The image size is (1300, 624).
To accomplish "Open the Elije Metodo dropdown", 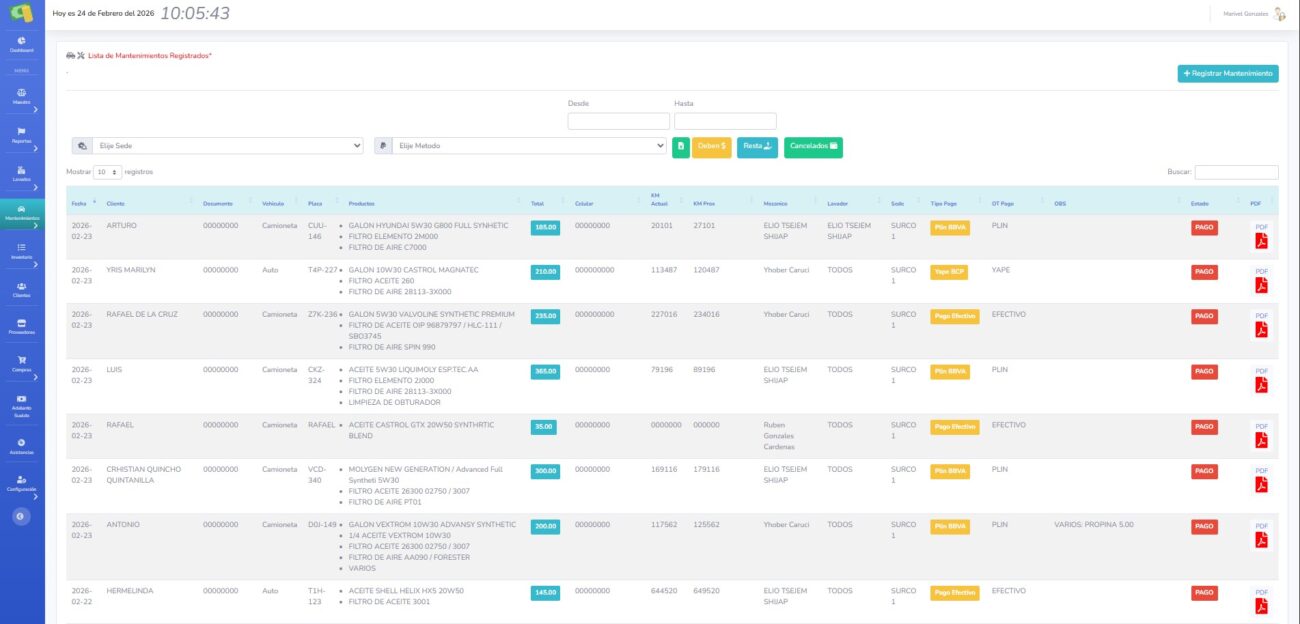I will (x=528, y=146).
